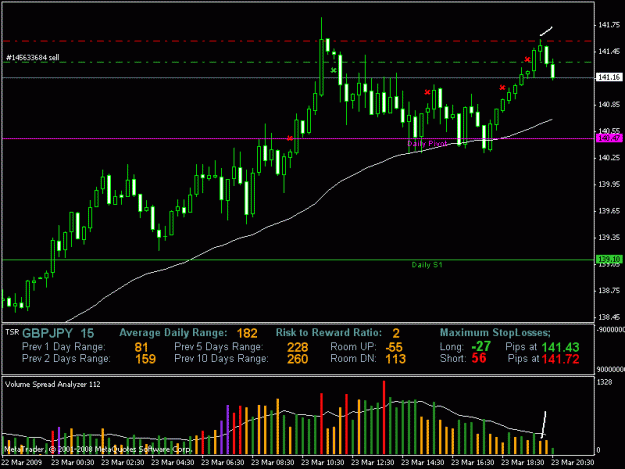Click the 23 Mar 10:30 time label

[322, 463]
